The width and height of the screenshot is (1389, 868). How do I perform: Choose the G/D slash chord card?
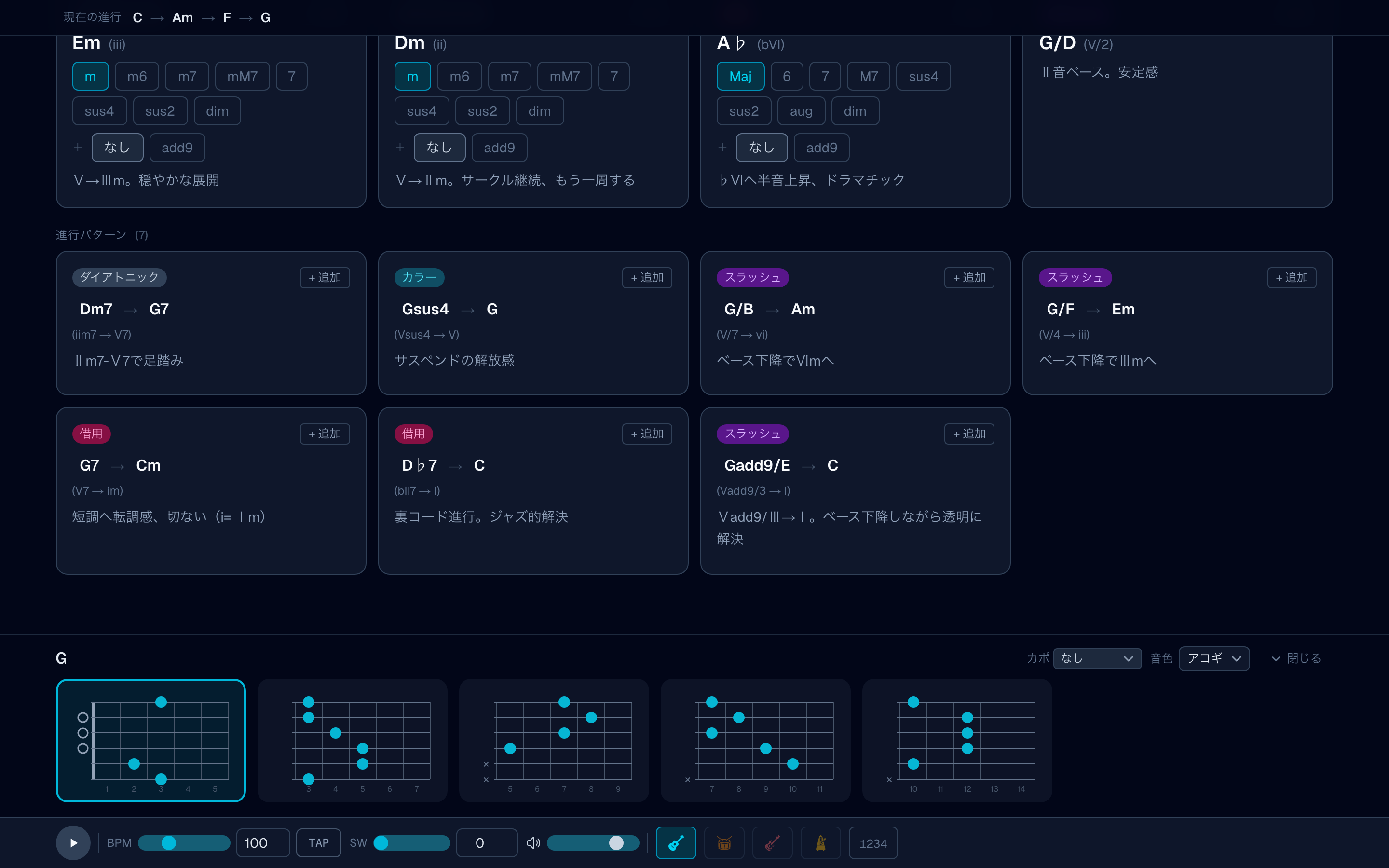tap(1177, 121)
